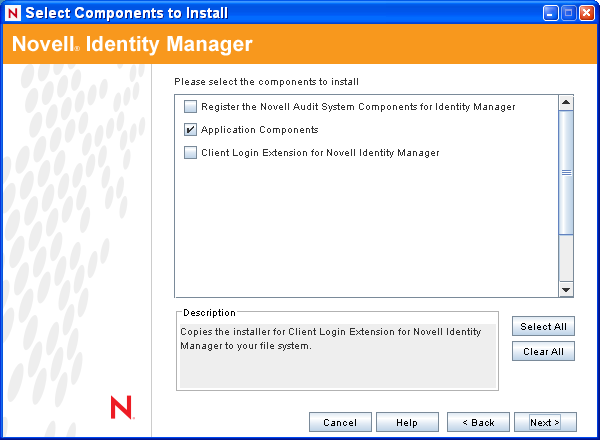The height and width of the screenshot is (440, 600).
Task: Uncheck the Application Components checkbox
Action: click(x=191, y=130)
